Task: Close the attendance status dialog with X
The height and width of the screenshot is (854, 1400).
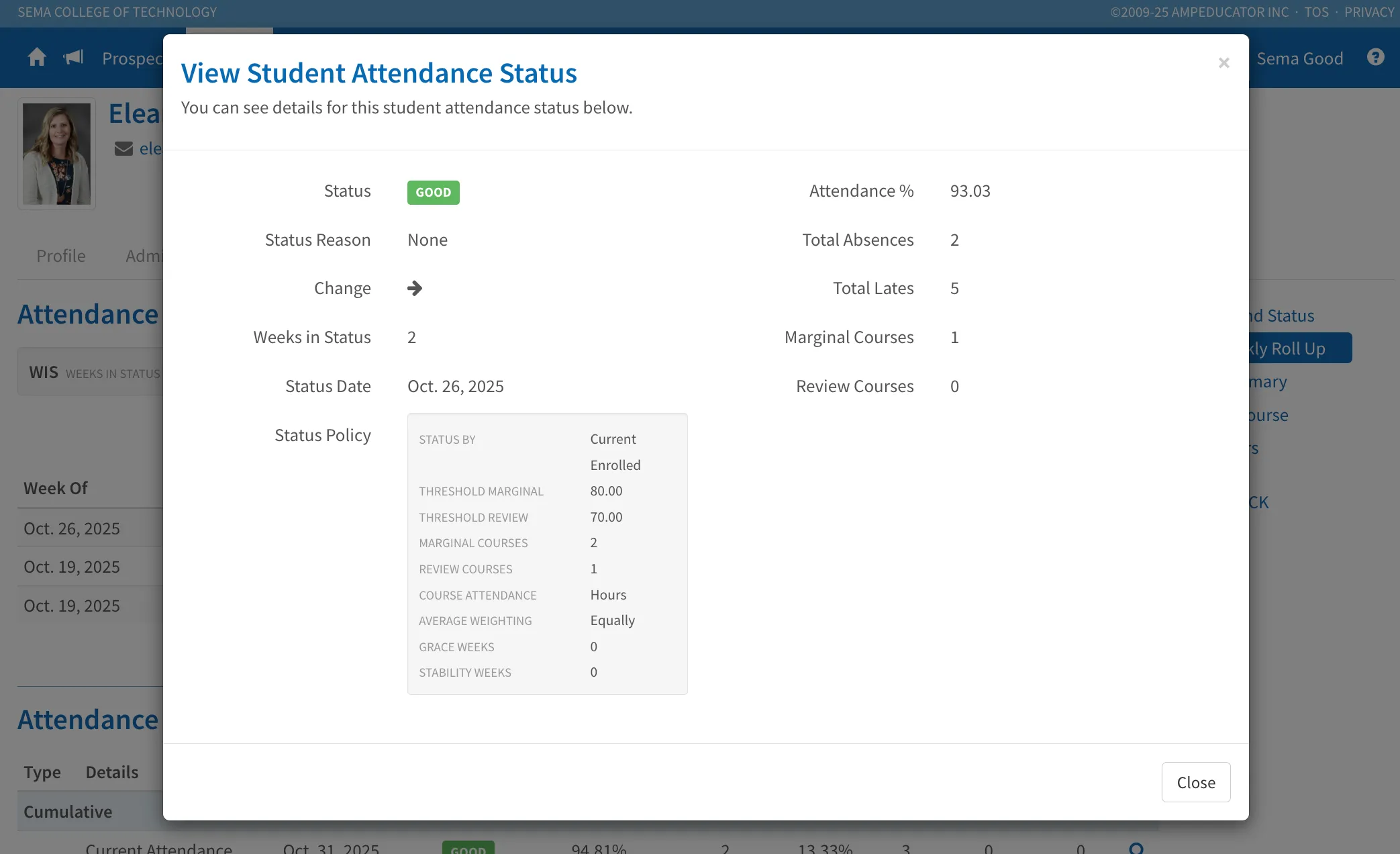Action: coord(1223,62)
